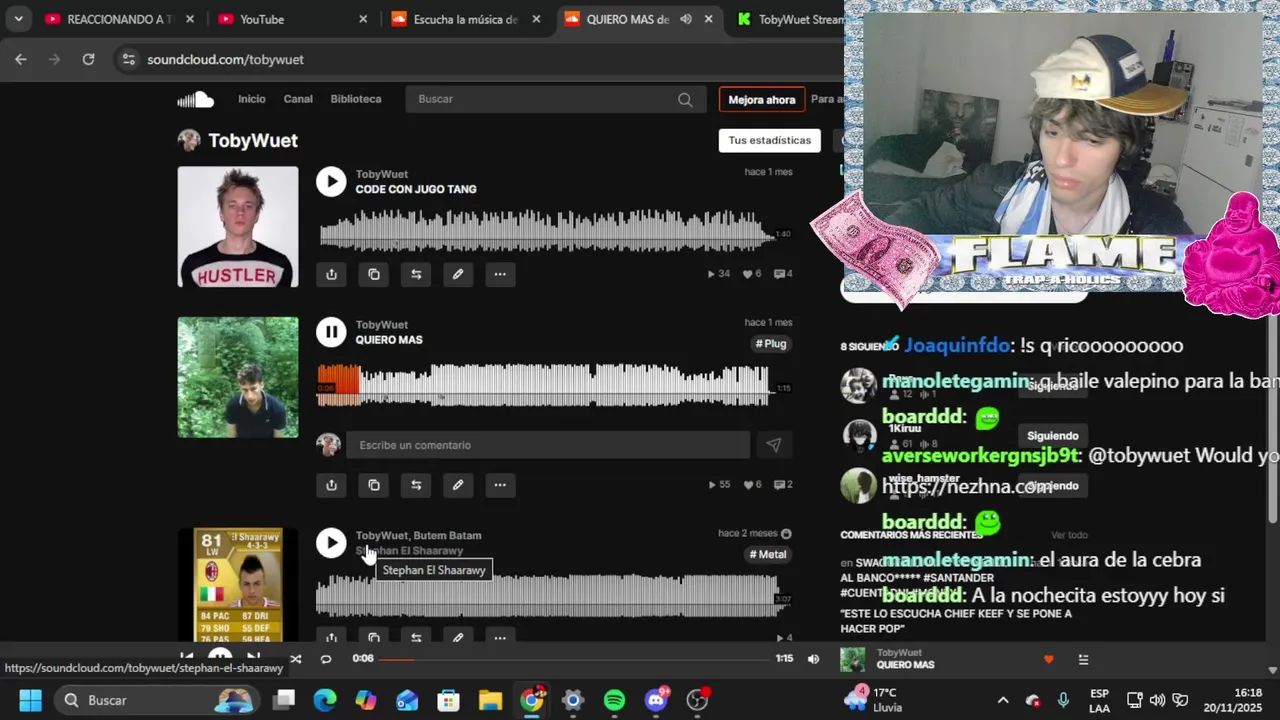Like current track with heart icon
1280x720 pixels.
click(1048, 660)
